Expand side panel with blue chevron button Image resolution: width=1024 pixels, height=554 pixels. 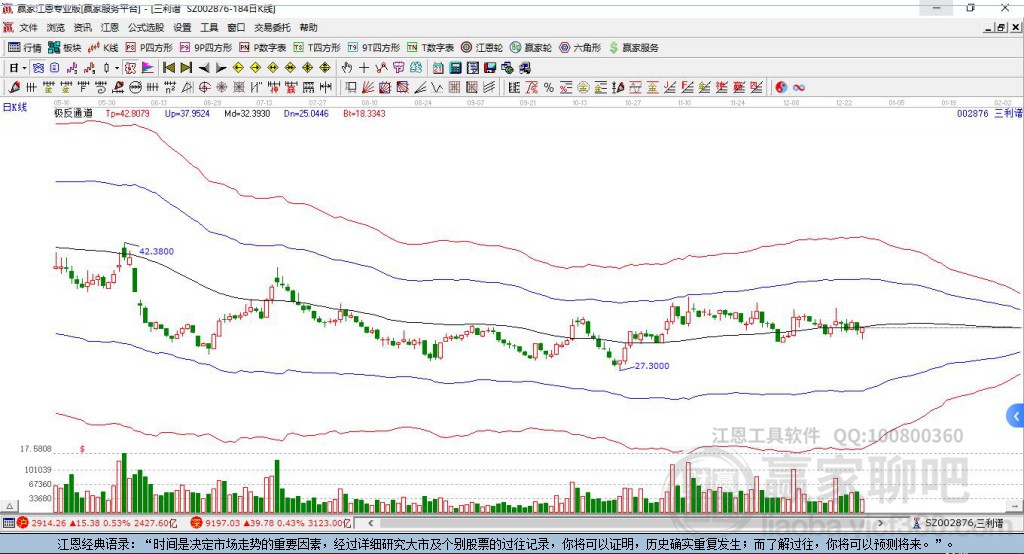point(1015,416)
